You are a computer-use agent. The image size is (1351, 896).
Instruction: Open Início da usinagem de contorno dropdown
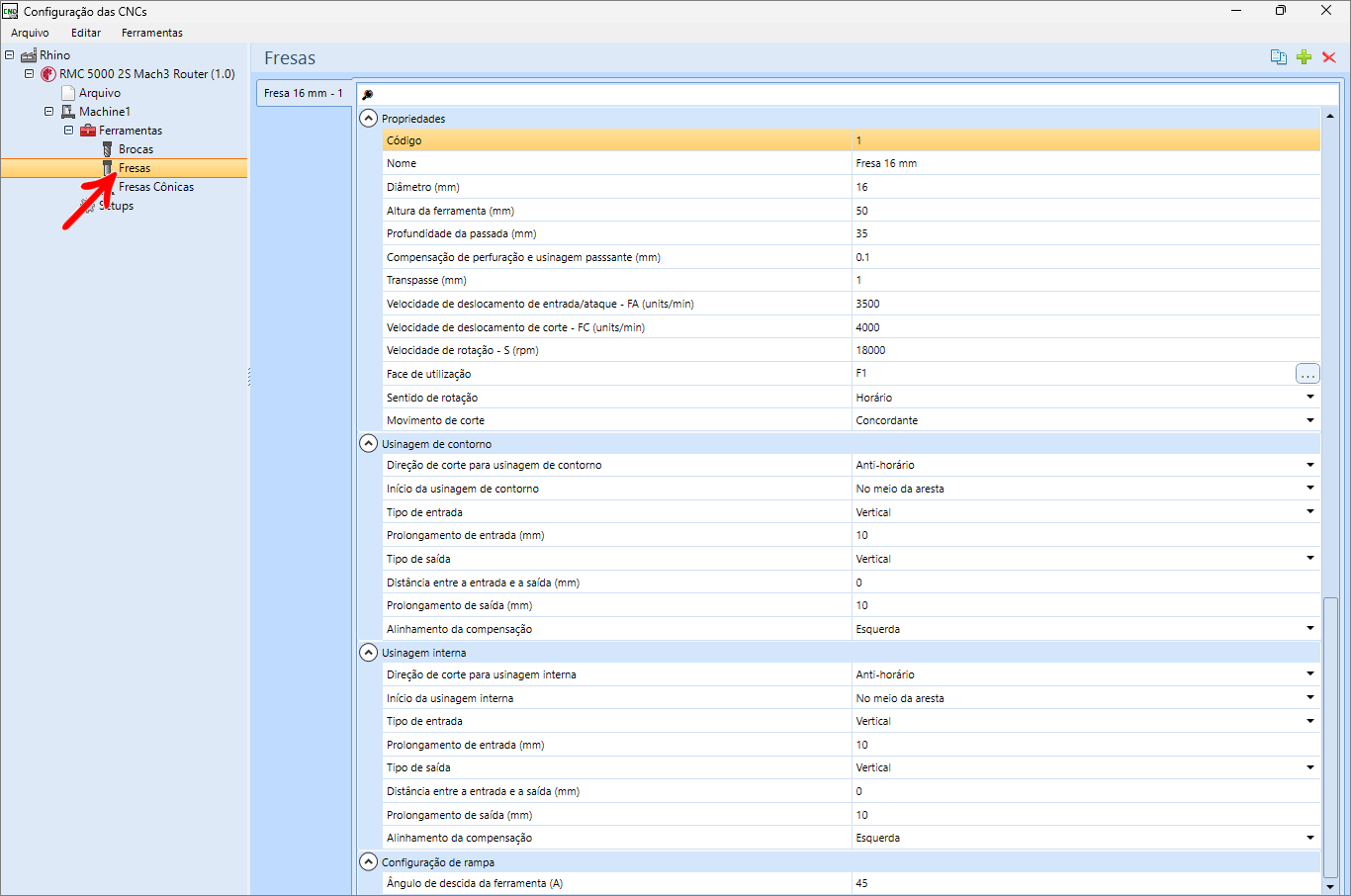[1309, 489]
